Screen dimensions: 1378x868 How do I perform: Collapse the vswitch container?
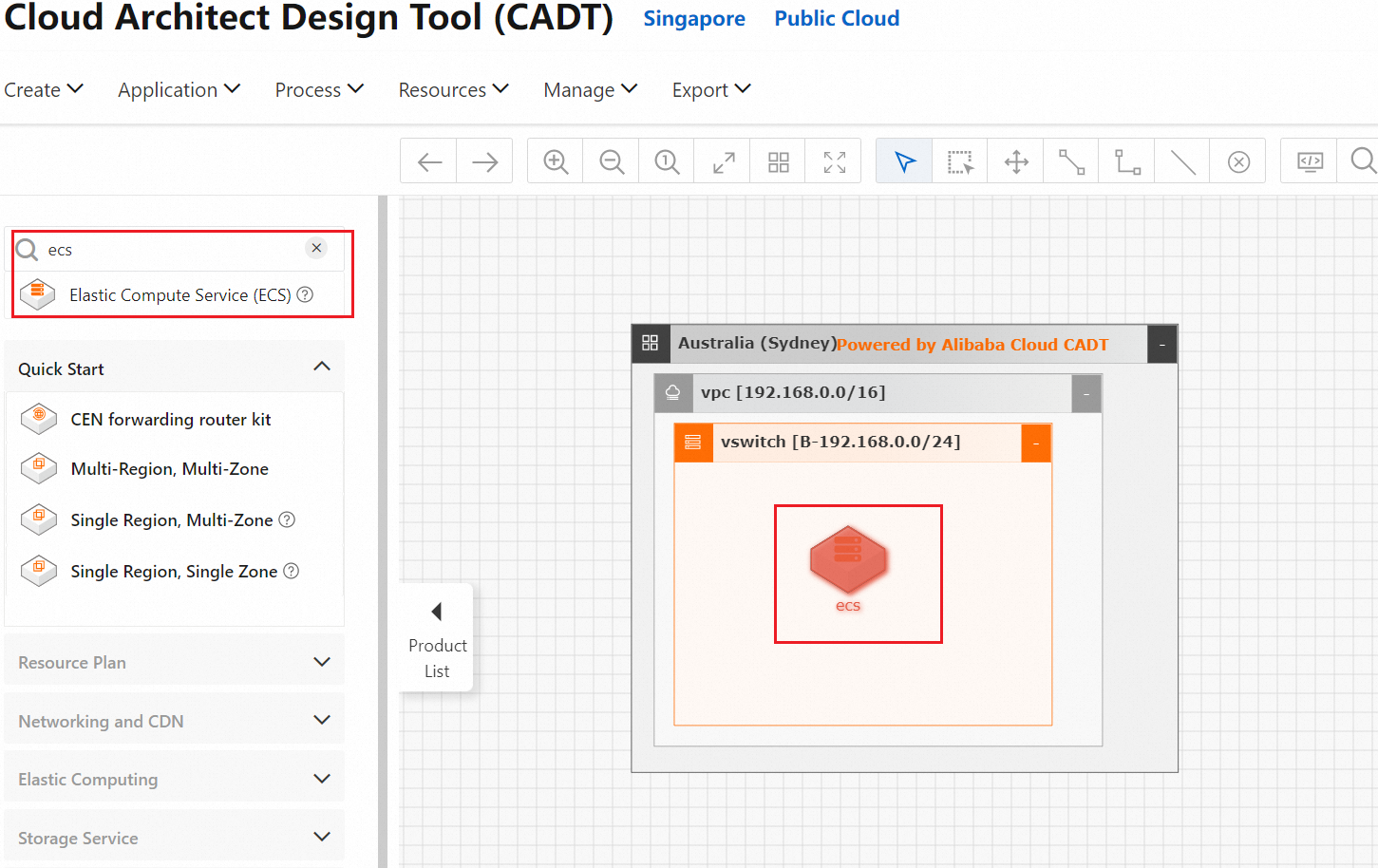click(1036, 443)
